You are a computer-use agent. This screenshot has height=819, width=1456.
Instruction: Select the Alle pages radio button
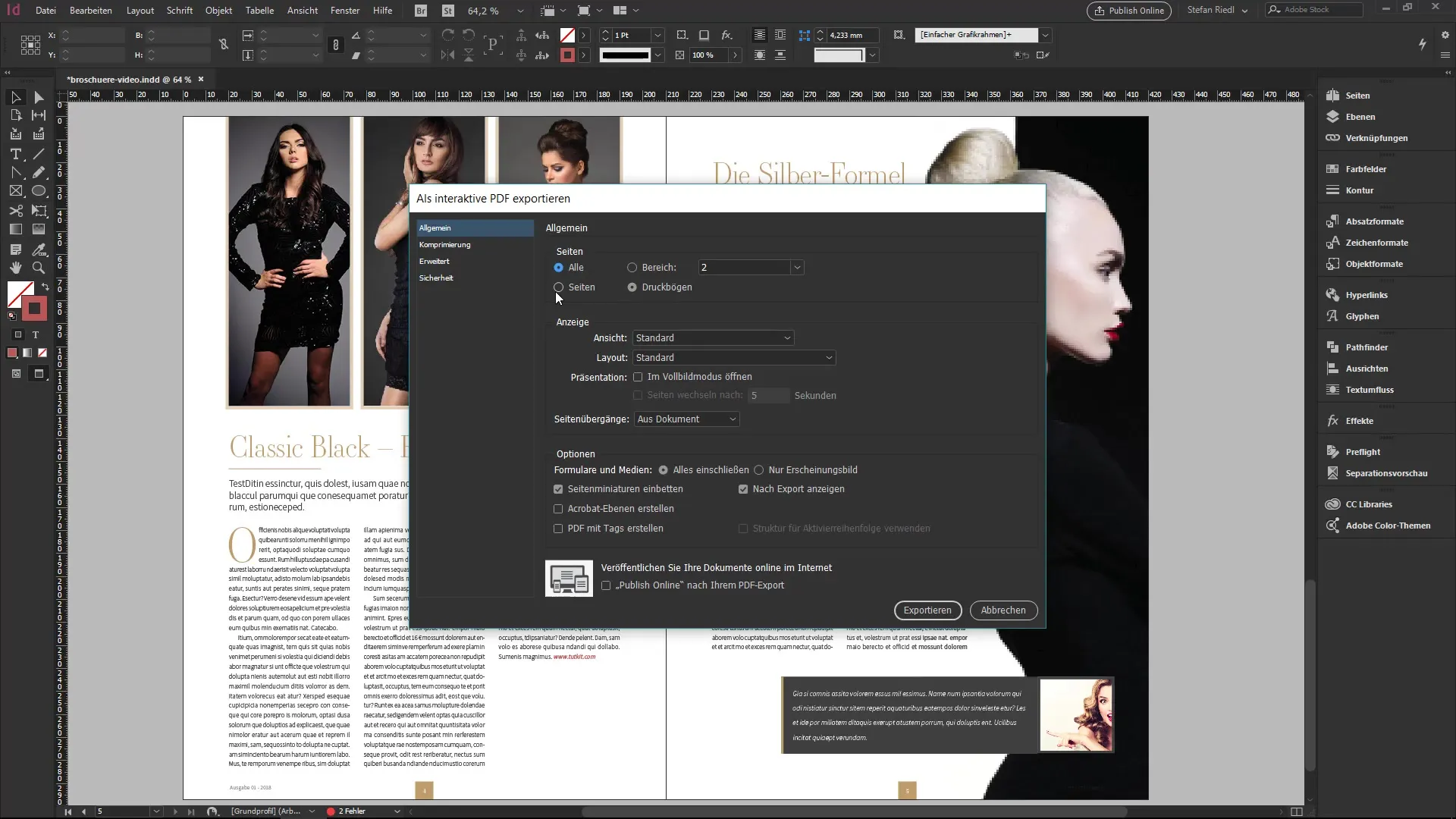(559, 268)
